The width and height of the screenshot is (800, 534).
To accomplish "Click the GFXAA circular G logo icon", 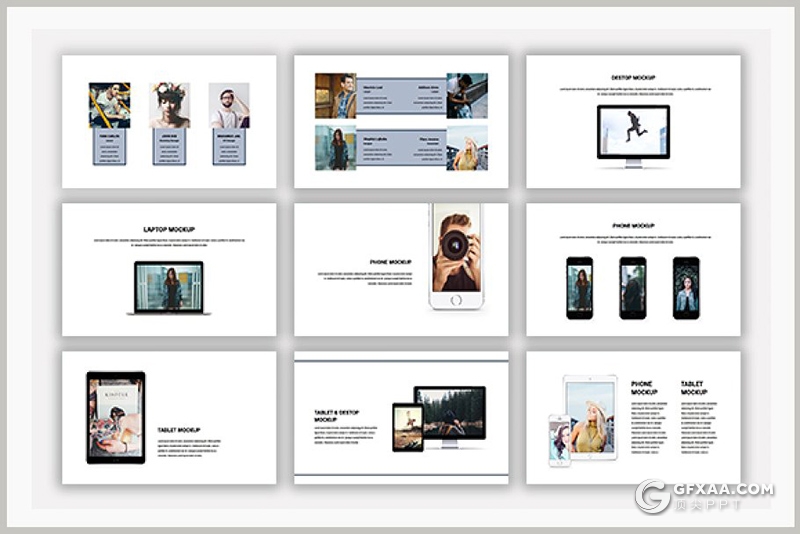I will (653, 497).
